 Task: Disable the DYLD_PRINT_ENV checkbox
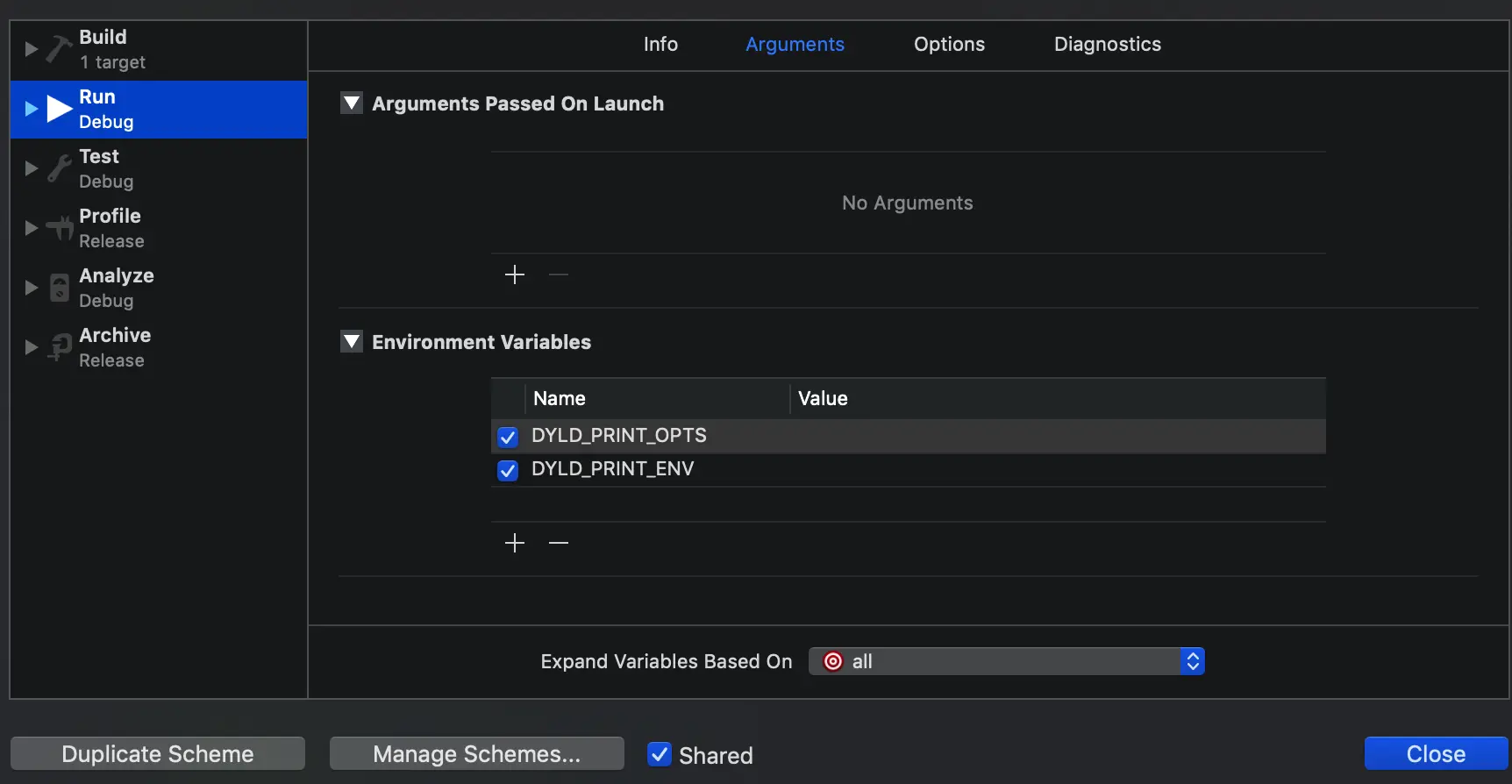click(x=508, y=470)
